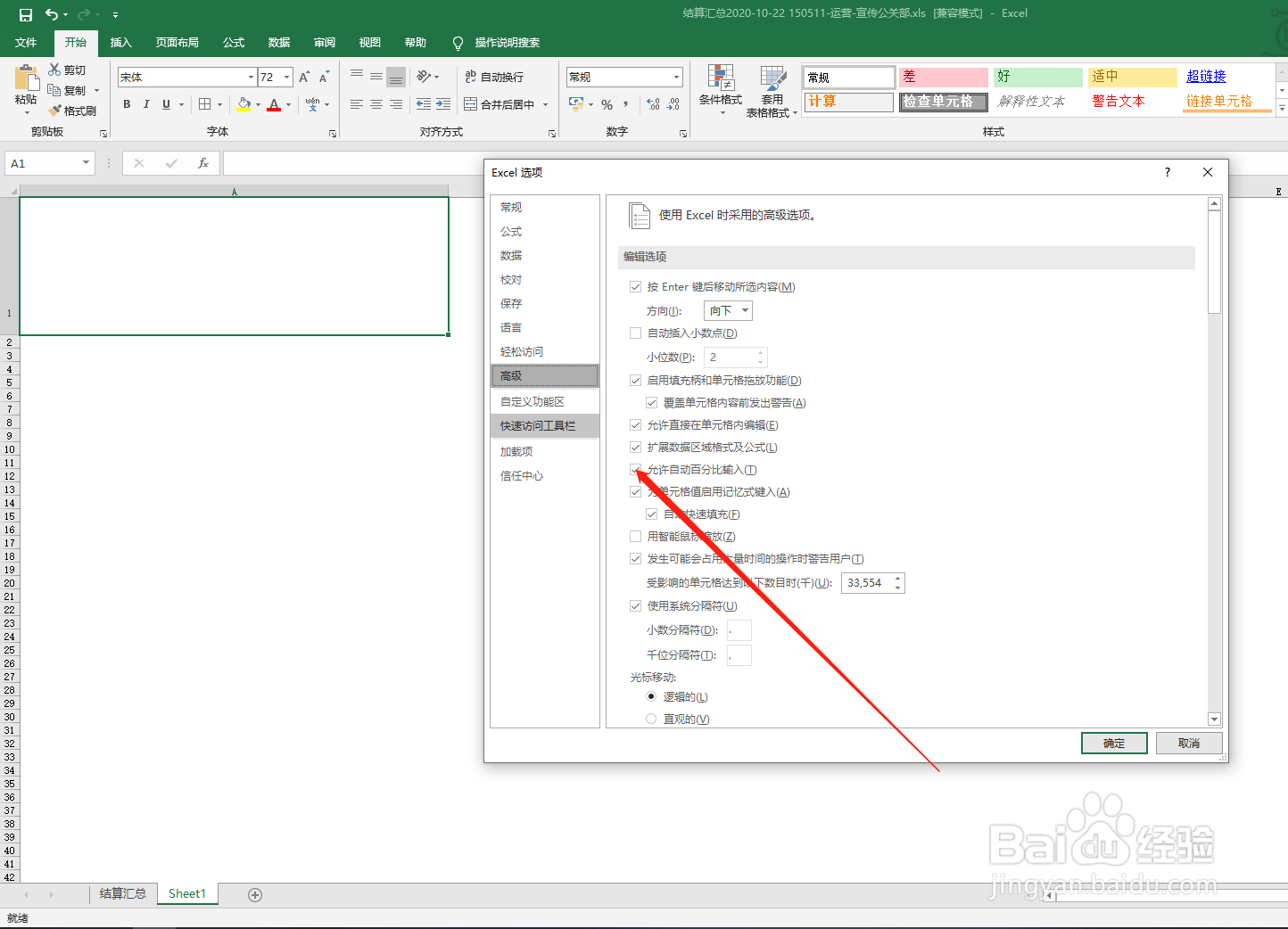1288x929 pixels.
Task: Toggle use system separators checkbox
Action: (635, 606)
